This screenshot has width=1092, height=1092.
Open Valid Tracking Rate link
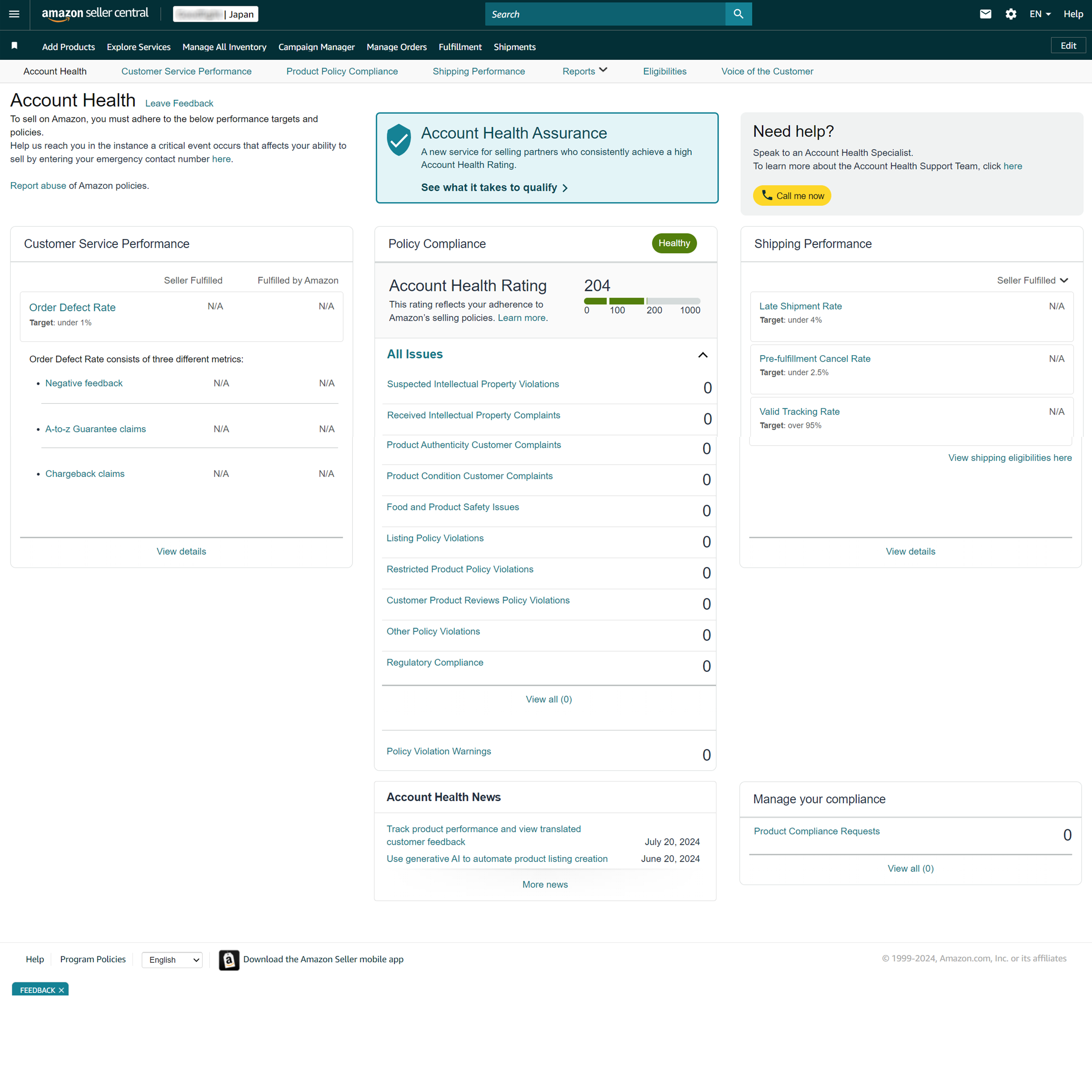(x=799, y=412)
